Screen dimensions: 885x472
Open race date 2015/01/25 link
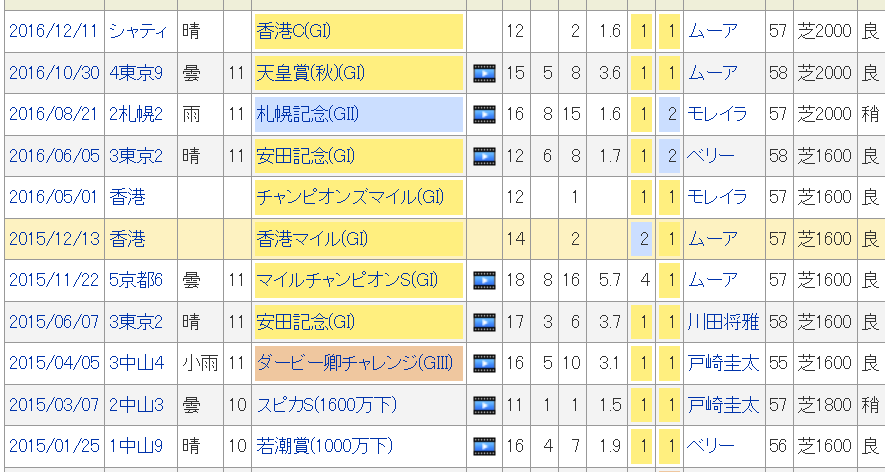(53, 446)
